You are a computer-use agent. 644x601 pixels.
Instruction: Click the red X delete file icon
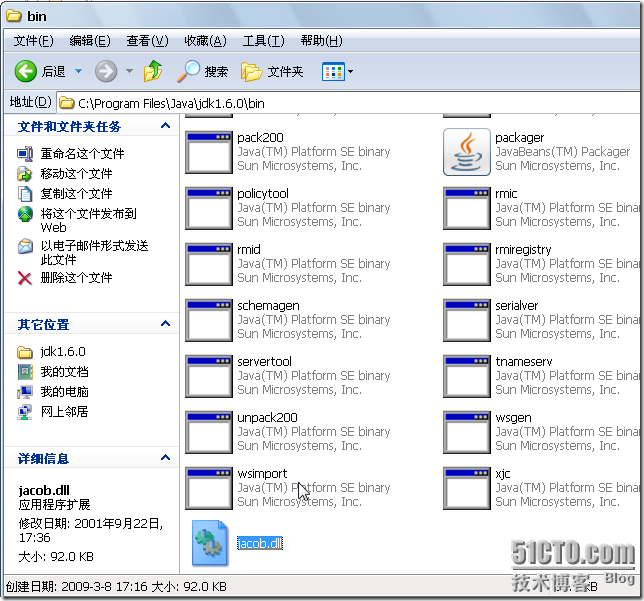tap(25, 278)
